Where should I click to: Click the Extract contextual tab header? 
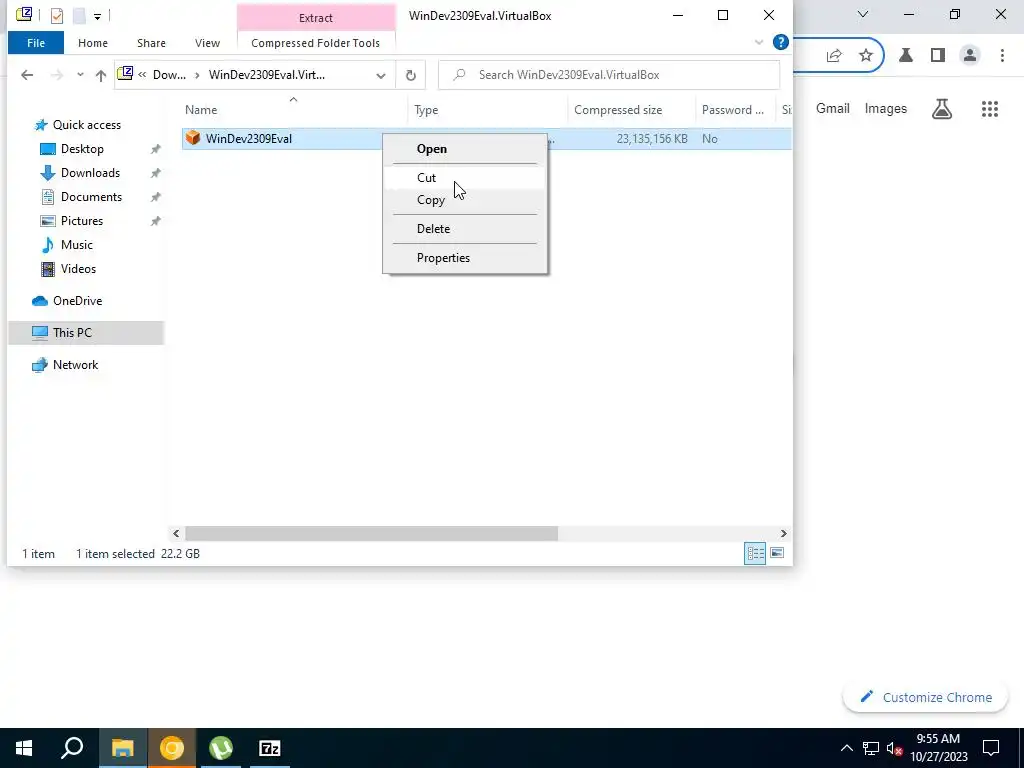click(316, 18)
